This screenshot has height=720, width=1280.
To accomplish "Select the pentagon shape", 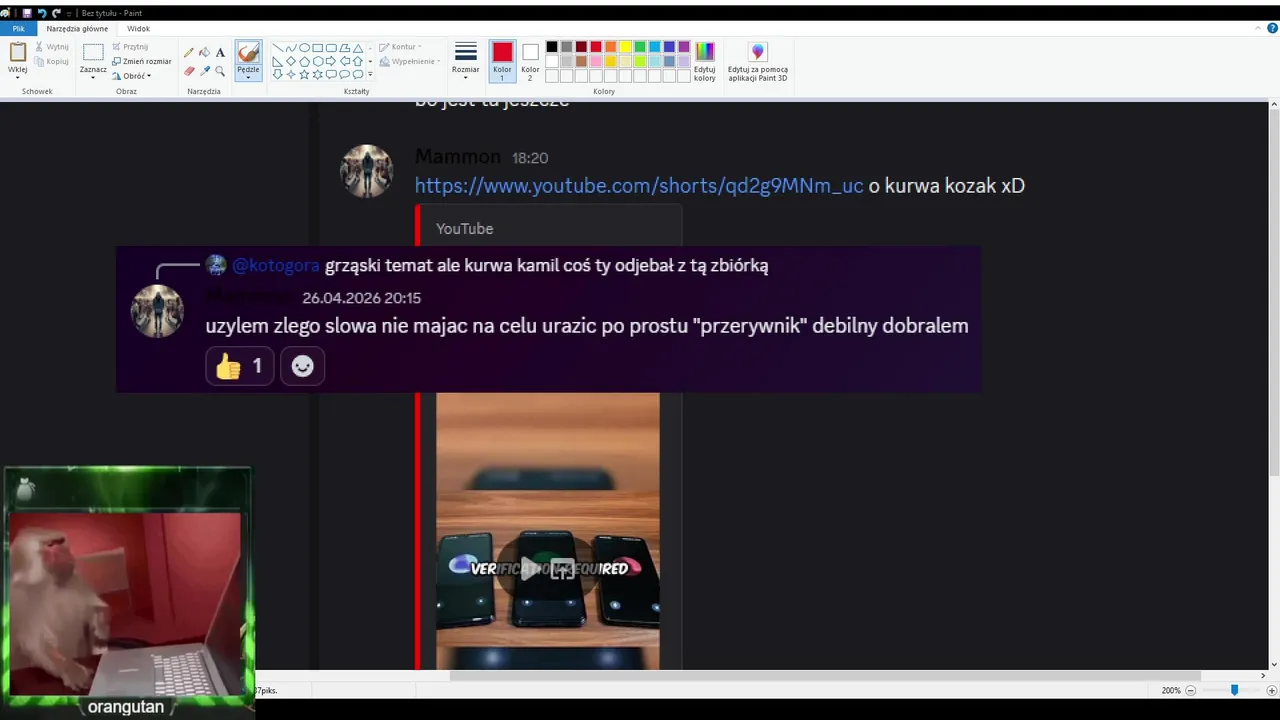I will [x=304, y=61].
